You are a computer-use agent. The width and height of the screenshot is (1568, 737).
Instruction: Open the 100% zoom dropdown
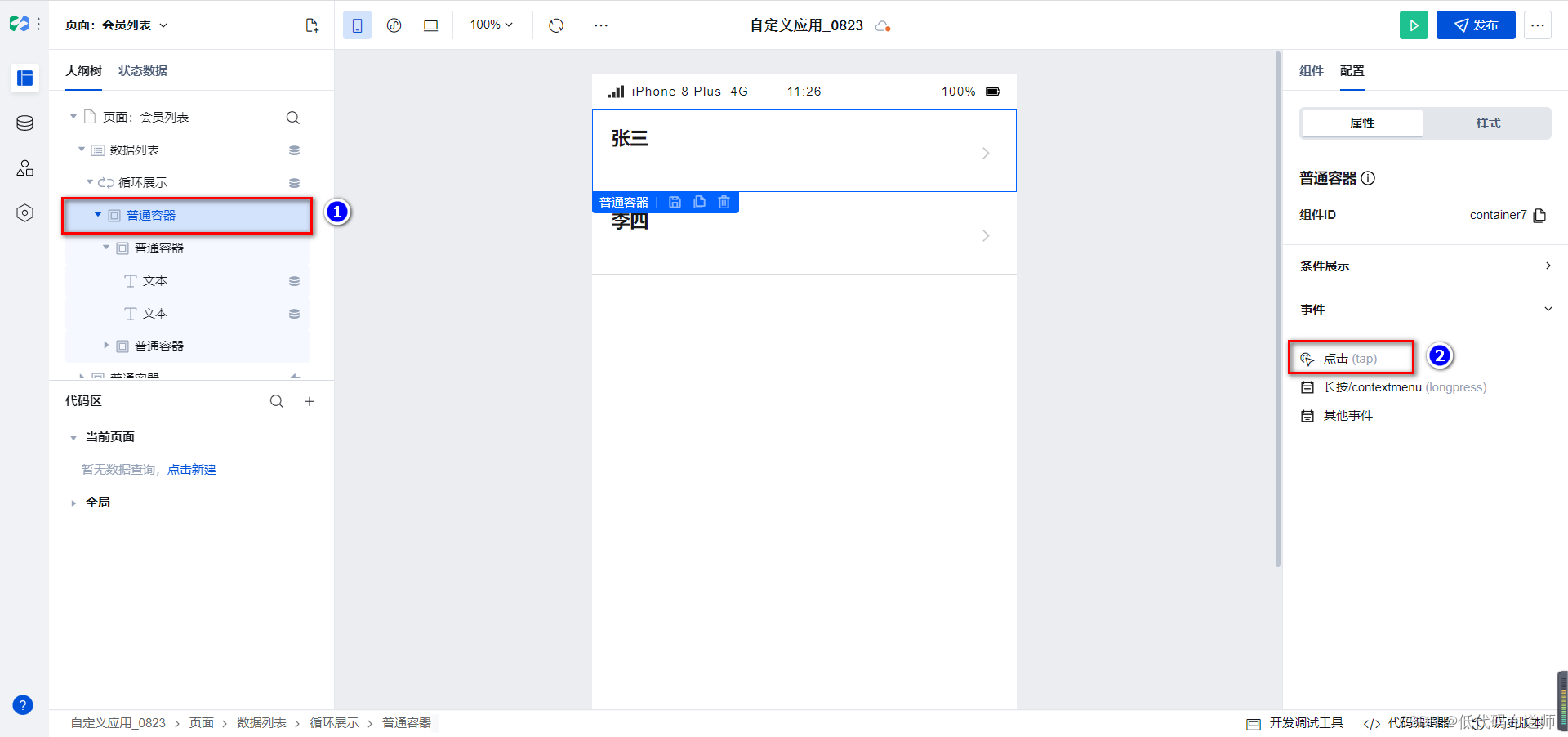pos(491,25)
